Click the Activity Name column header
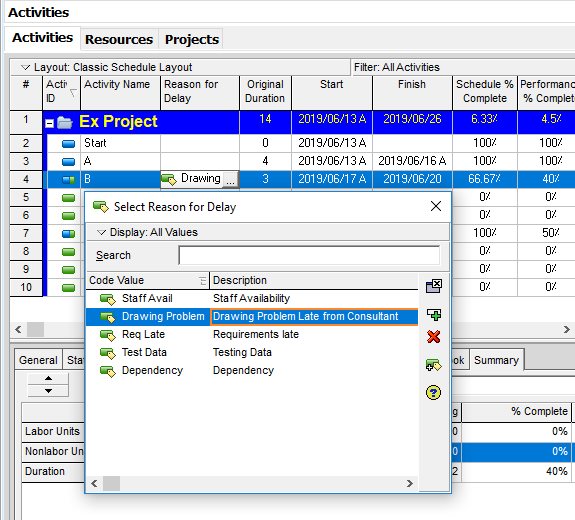Screen dimensions: 575x520 [x=120, y=92]
